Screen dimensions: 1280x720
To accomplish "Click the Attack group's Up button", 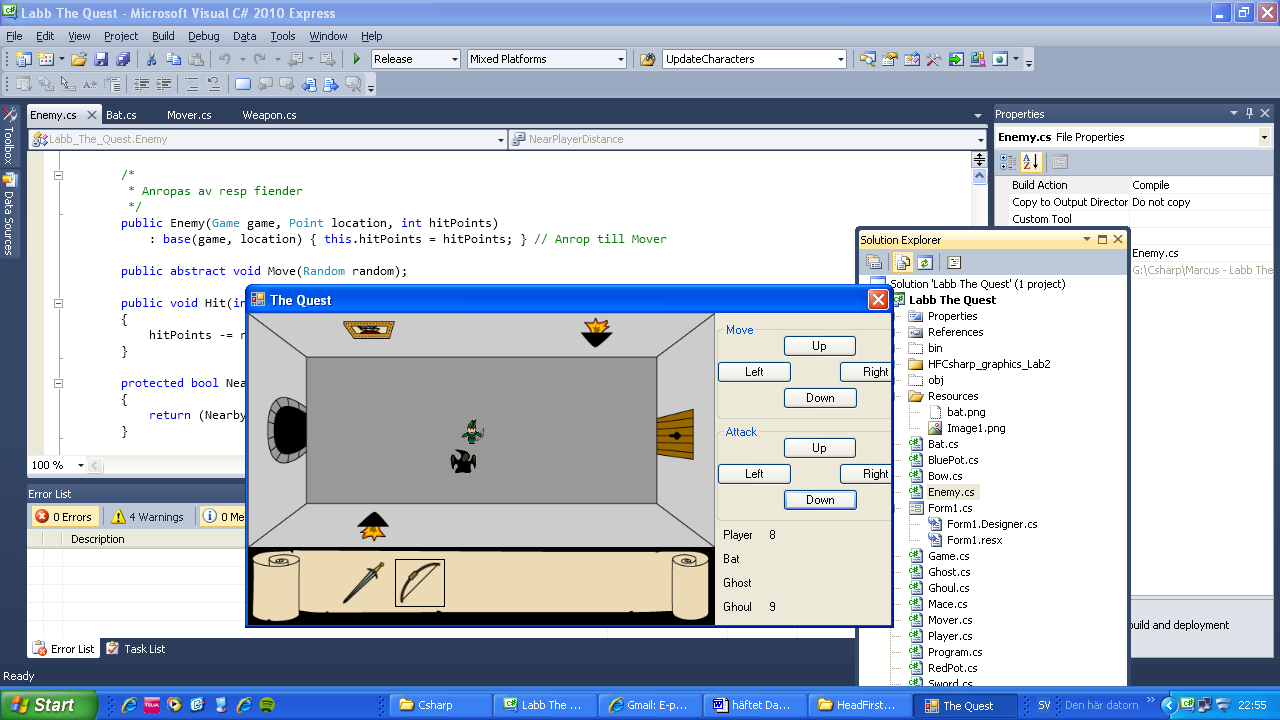I will click(x=820, y=448).
